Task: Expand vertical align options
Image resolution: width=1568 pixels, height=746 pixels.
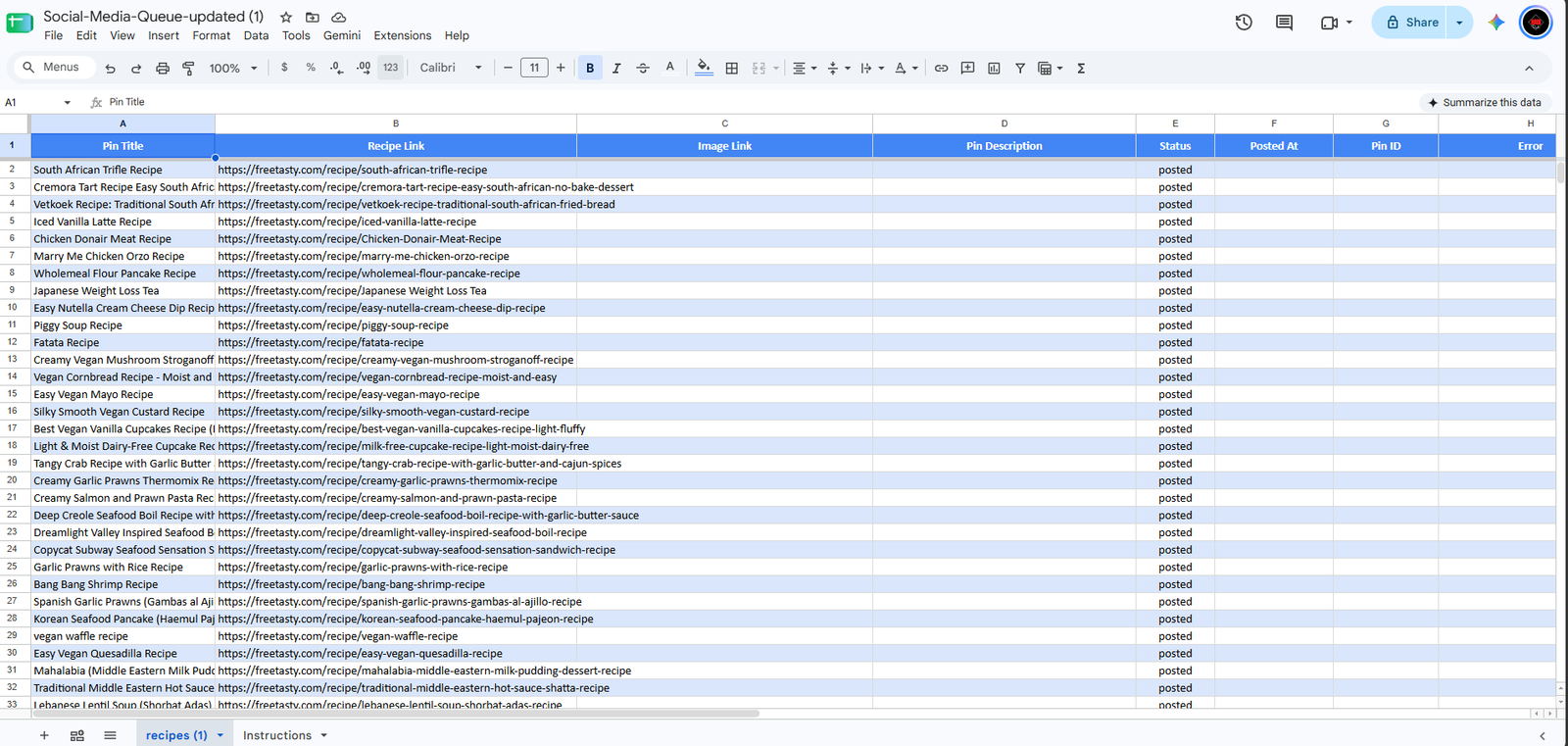Action: (x=838, y=68)
